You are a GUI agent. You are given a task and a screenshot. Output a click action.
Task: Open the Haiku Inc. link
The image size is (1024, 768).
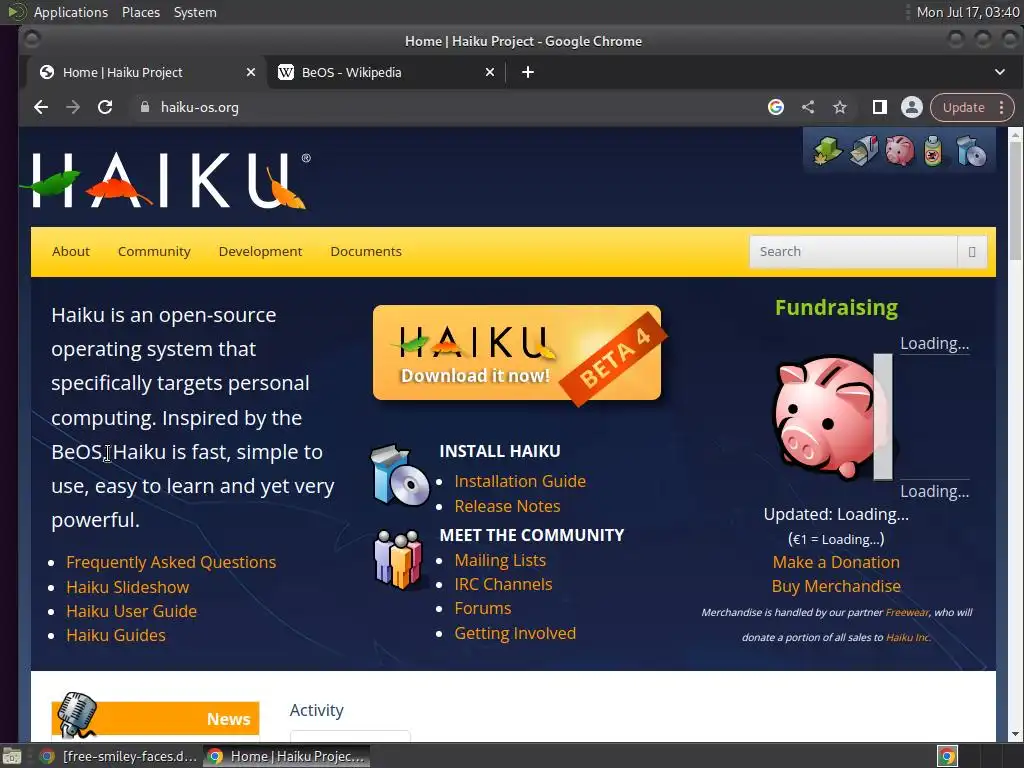tap(908, 637)
